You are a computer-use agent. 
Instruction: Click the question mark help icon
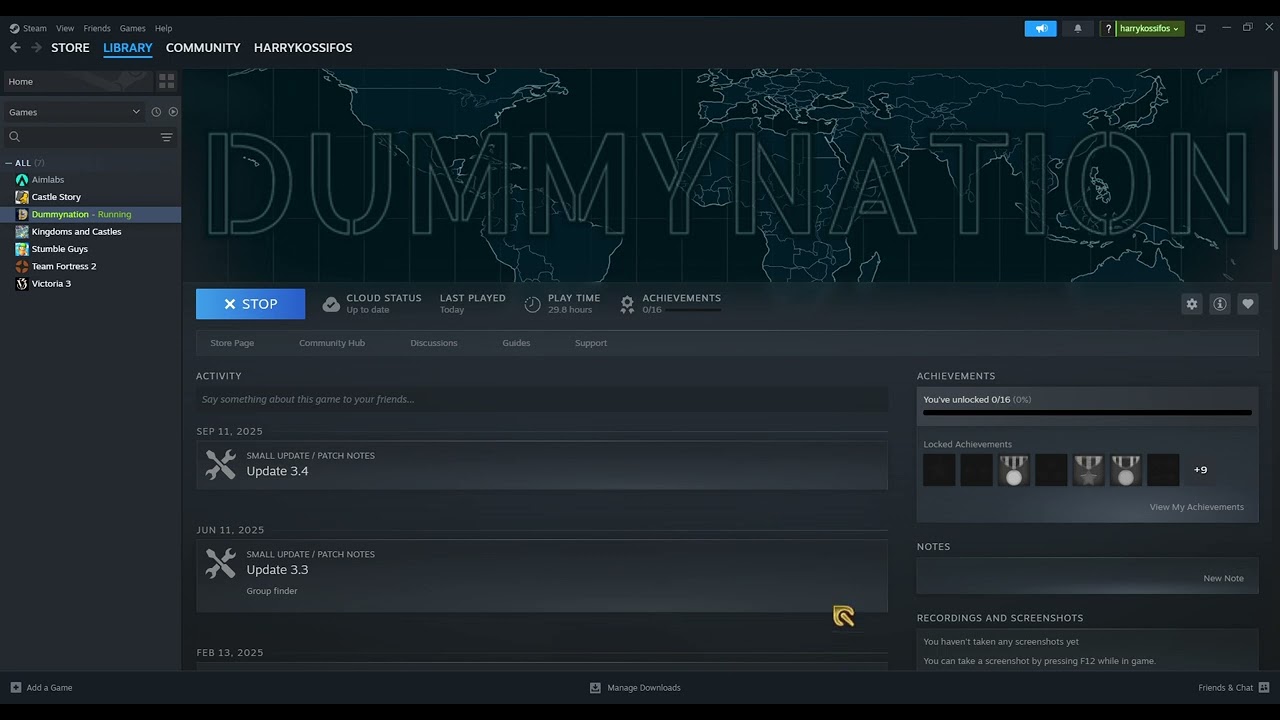[x=1108, y=29]
